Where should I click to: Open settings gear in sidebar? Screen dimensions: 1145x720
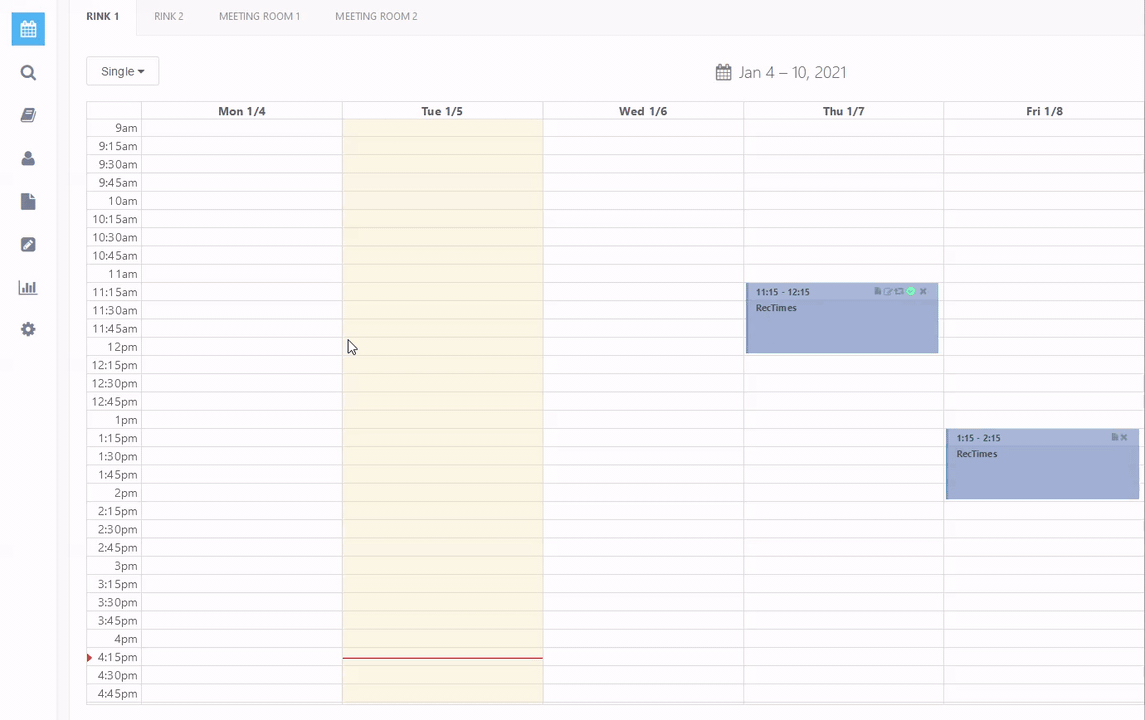tap(28, 329)
